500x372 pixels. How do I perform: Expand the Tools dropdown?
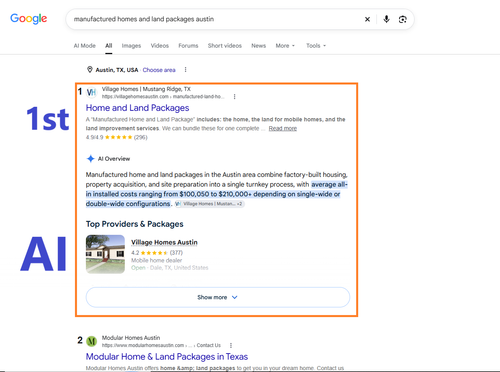[x=316, y=46]
